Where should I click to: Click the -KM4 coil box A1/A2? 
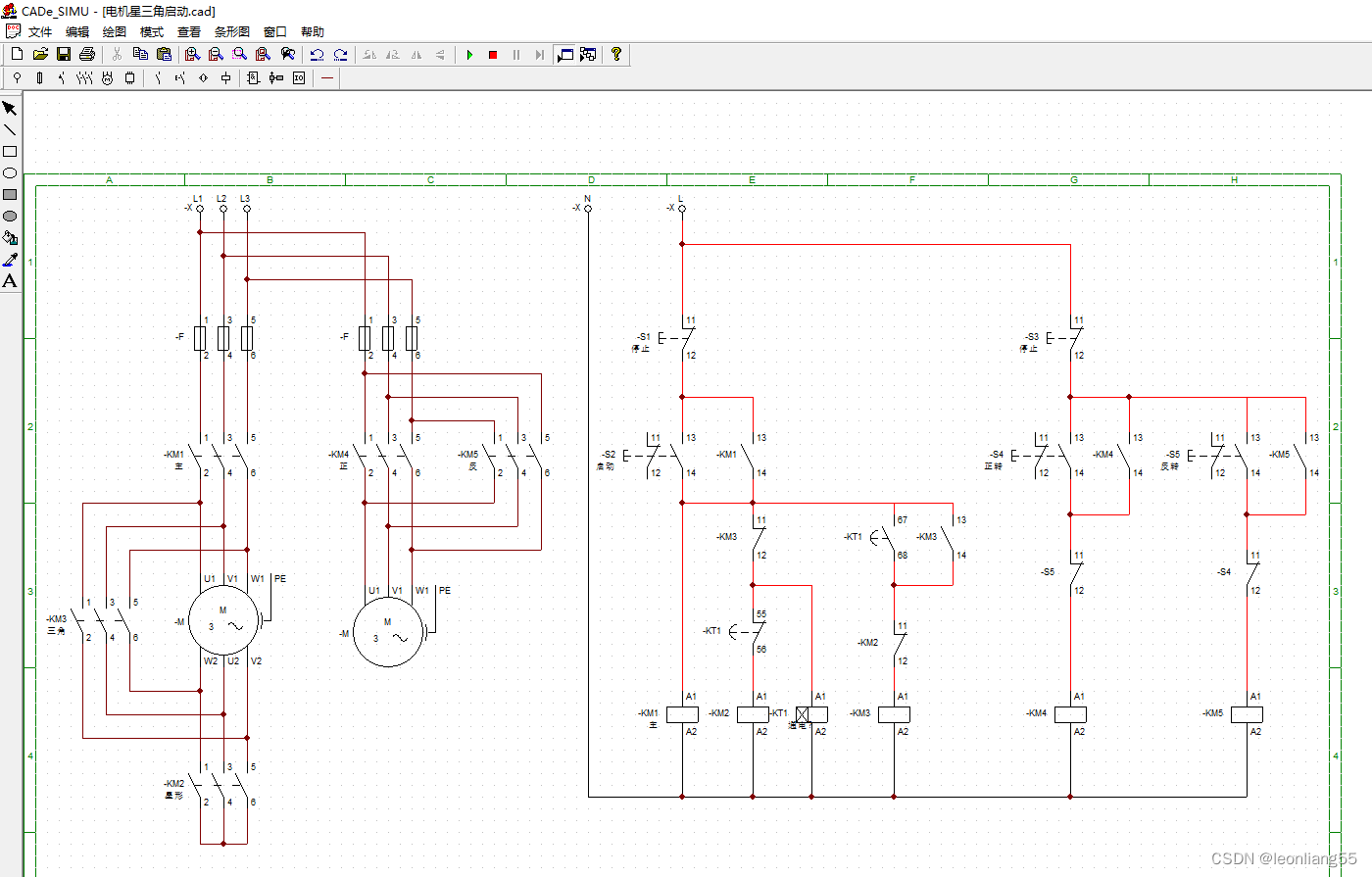click(x=1070, y=714)
